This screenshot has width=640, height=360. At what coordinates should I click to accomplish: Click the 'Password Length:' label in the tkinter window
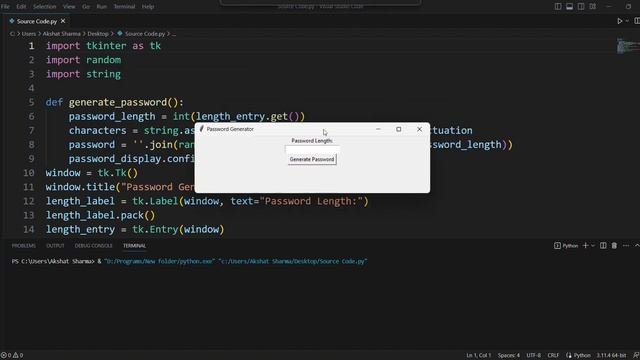[x=312, y=140]
